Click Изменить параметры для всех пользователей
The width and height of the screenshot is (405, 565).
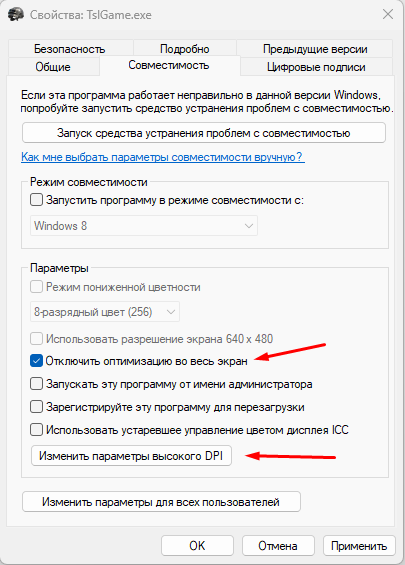coord(161,502)
